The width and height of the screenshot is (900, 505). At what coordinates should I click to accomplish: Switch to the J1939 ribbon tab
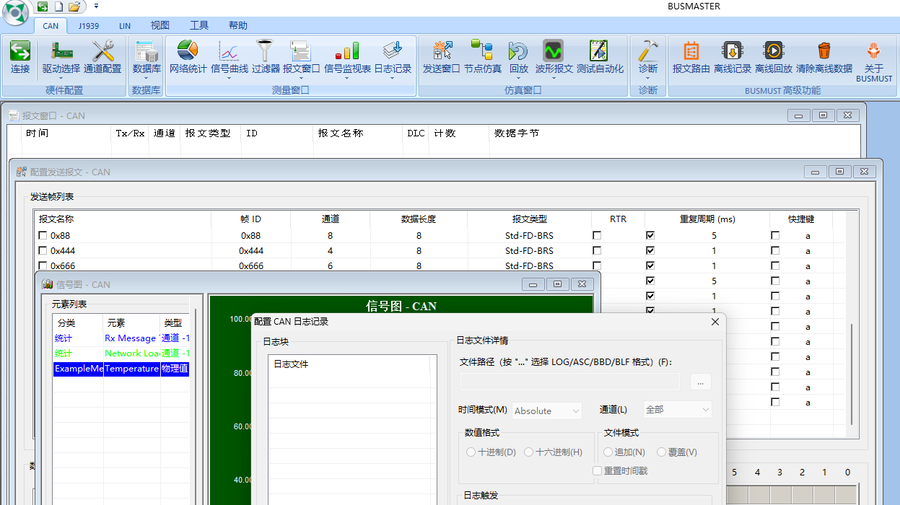tap(88, 26)
